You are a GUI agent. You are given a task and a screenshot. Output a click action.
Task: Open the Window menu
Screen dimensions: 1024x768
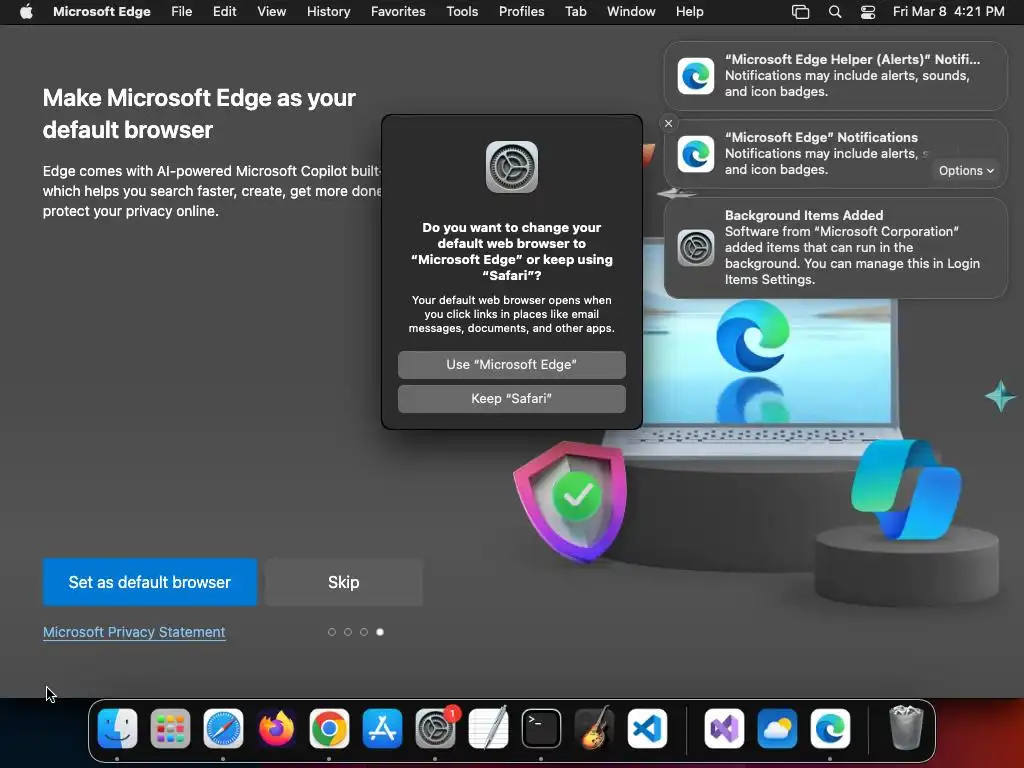(631, 12)
